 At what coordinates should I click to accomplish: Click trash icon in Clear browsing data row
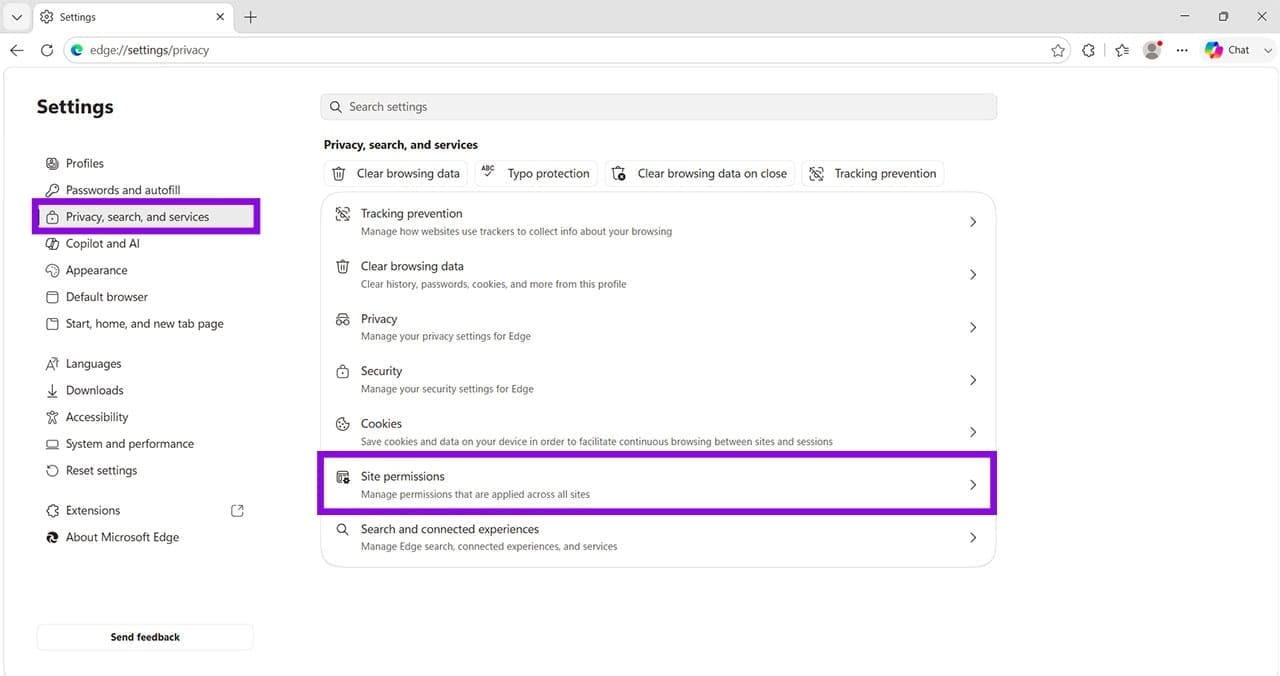[343, 267]
